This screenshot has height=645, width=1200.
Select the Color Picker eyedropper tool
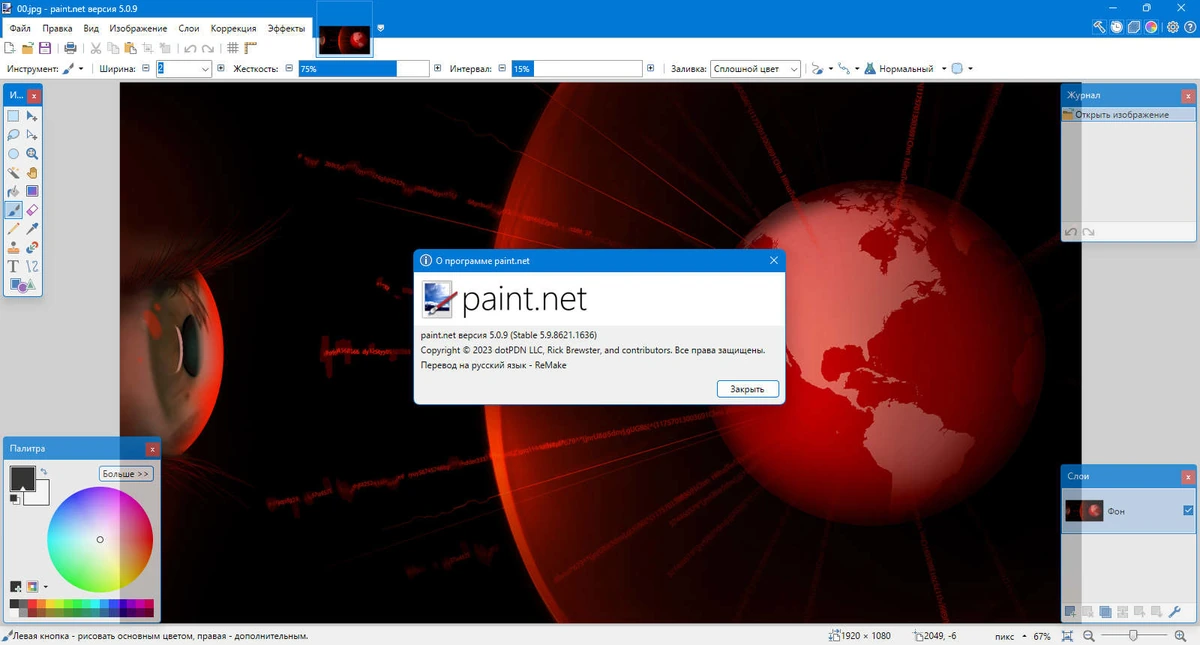[x=32, y=229]
